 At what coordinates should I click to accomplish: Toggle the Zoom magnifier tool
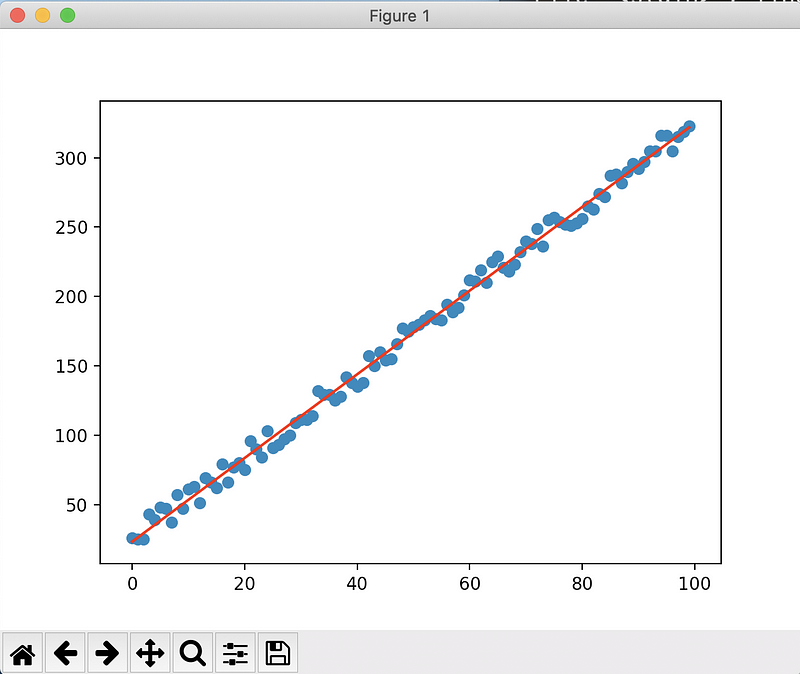tap(192, 654)
